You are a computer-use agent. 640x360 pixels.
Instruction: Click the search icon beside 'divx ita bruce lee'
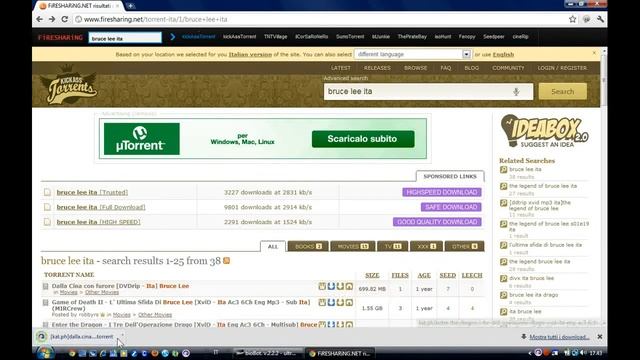[503, 278]
